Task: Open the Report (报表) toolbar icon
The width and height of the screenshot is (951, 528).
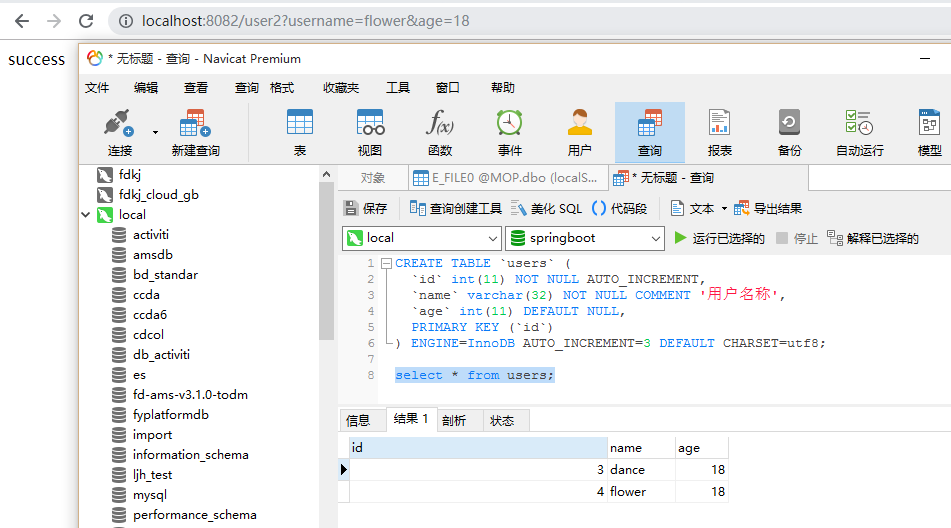Action: click(x=719, y=133)
